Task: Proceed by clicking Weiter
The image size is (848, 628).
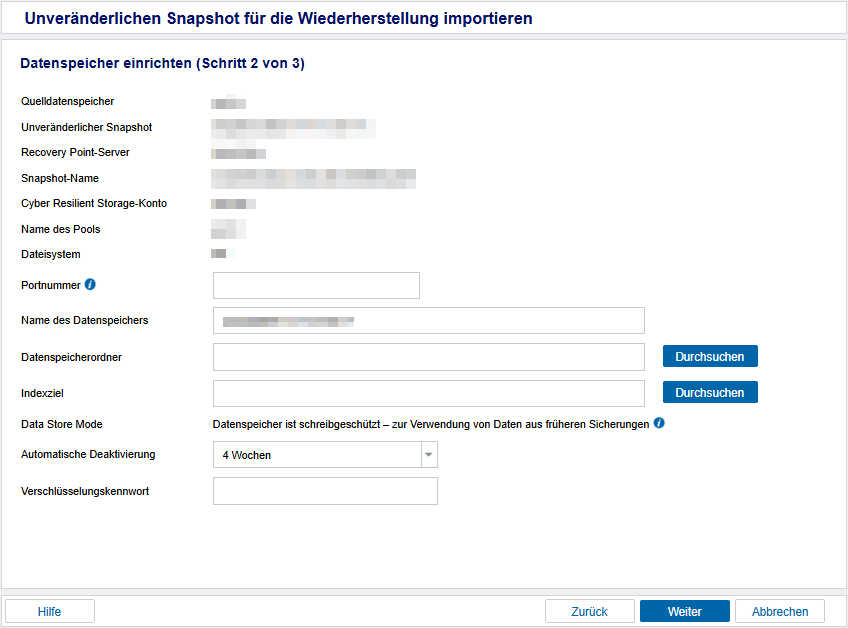Action: 684,611
